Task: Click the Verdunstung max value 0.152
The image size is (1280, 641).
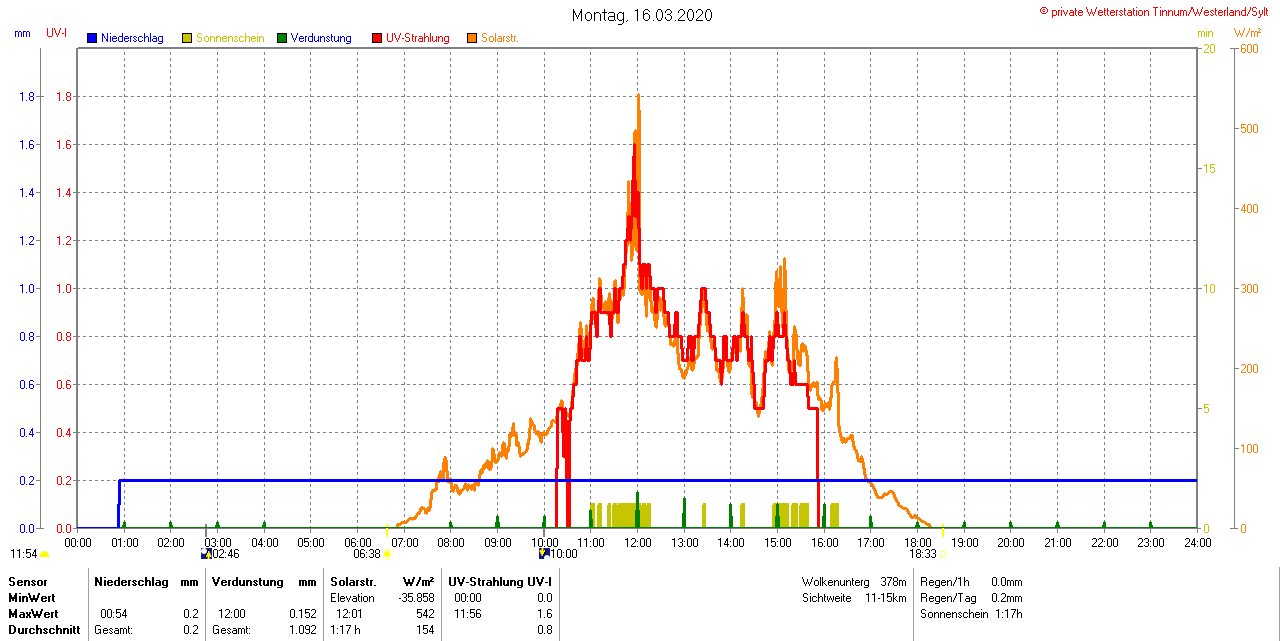Action: (x=301, y=614)
